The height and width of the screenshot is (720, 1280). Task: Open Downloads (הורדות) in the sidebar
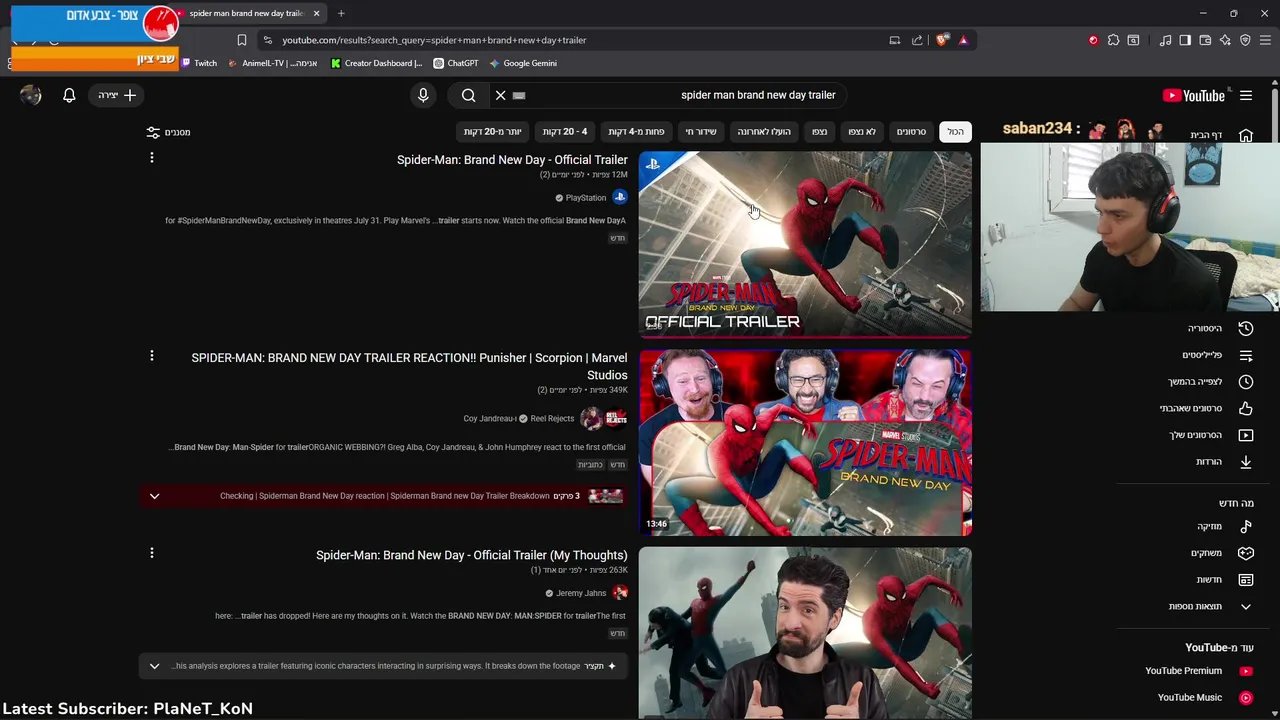coord(1224,462)
